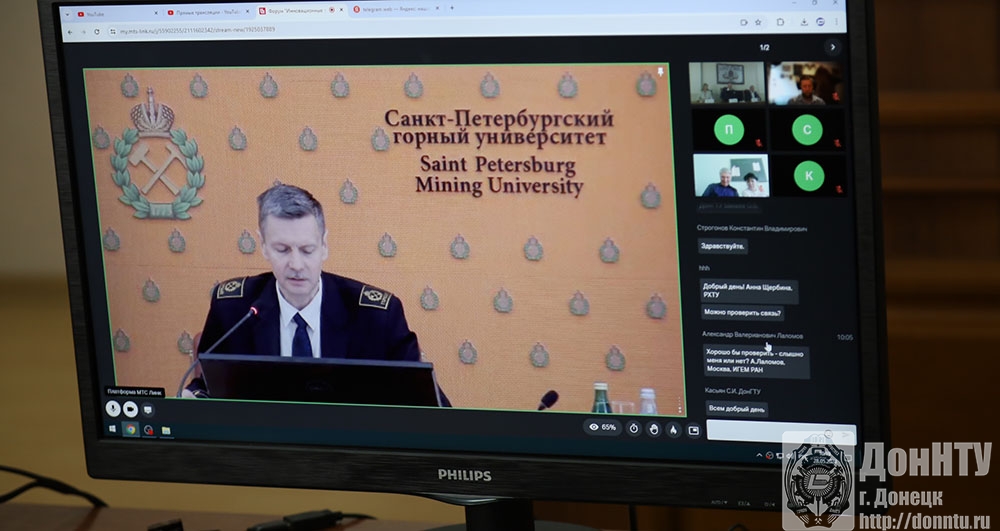Reload the page in Chrome

tap(97, 31)
